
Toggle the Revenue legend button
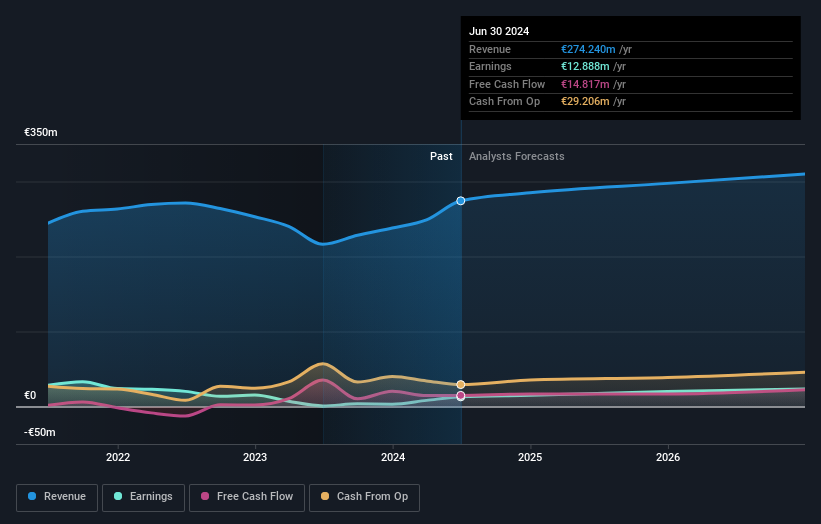(57, 497)
